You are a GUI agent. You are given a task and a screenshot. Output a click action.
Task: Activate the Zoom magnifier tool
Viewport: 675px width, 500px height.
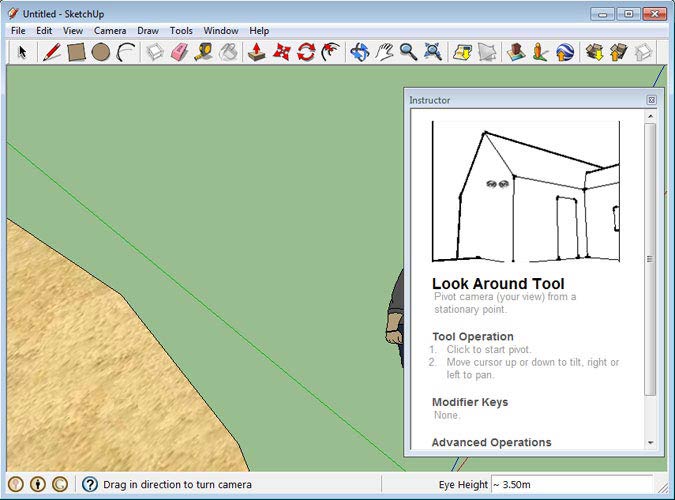[x=408, y=51]
